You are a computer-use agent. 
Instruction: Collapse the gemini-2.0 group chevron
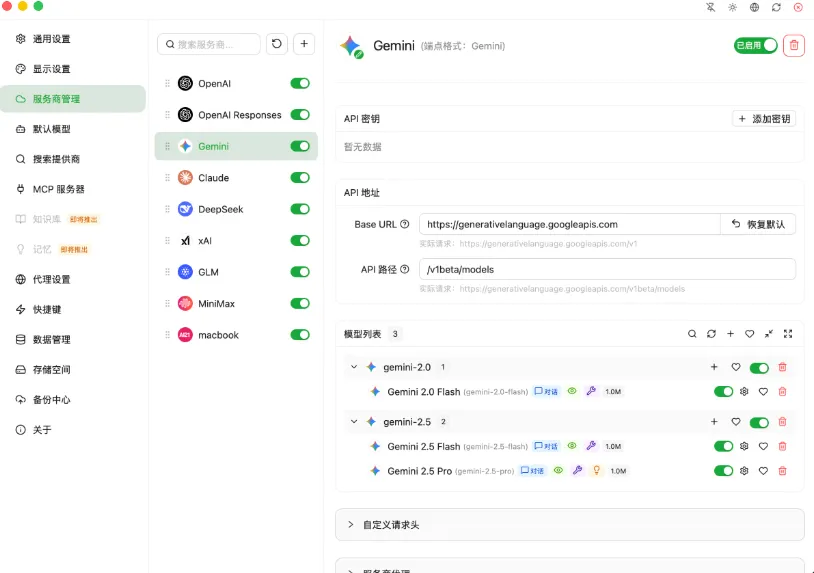point(354,367)
